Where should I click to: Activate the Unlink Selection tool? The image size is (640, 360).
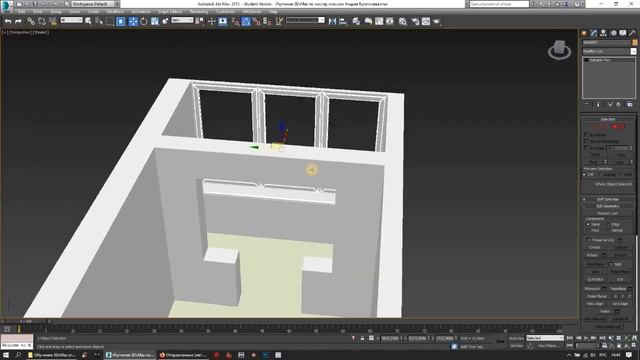pyautogui.click(x=42, y=21)
